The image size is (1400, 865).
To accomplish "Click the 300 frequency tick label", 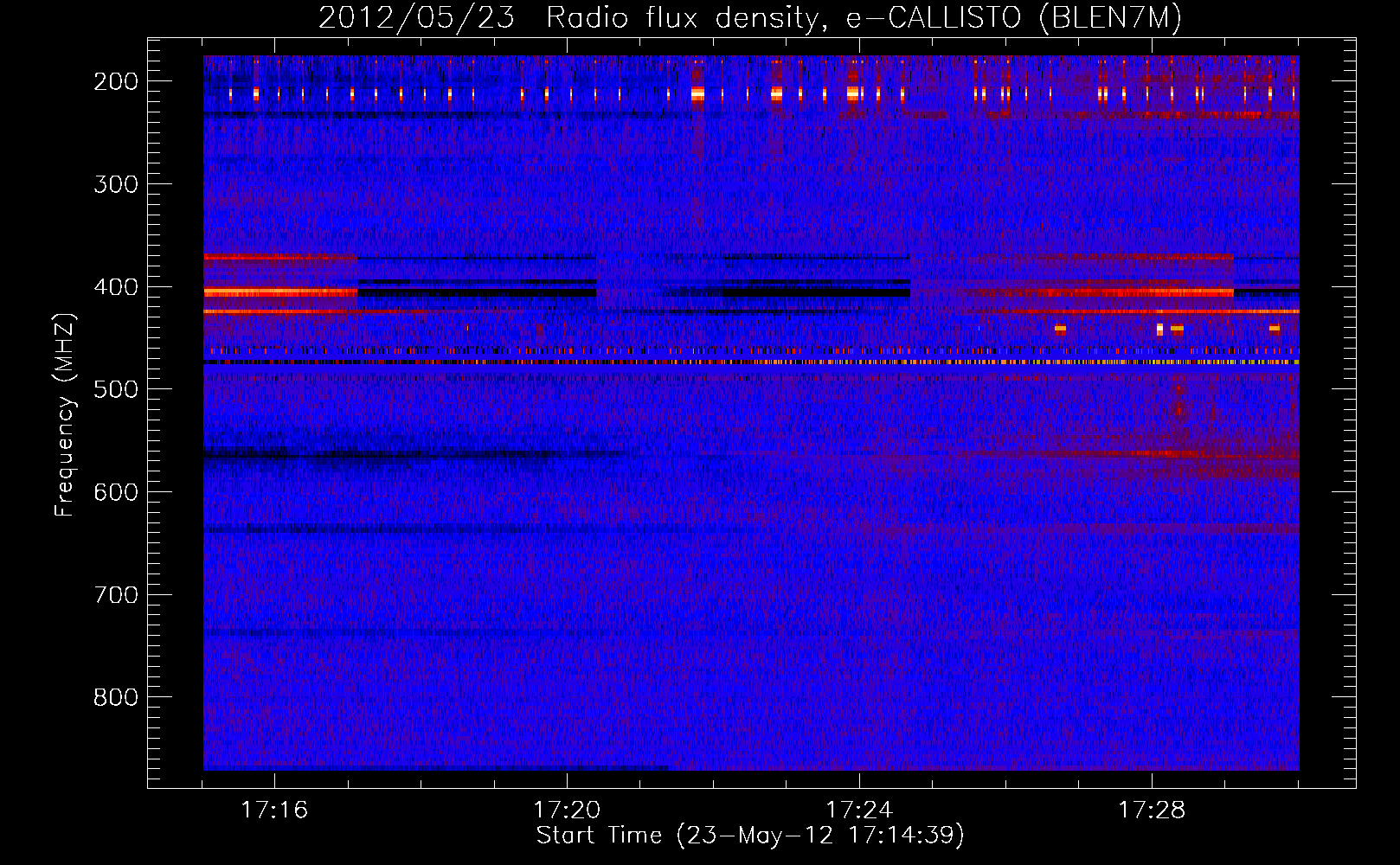I will 116,184.
